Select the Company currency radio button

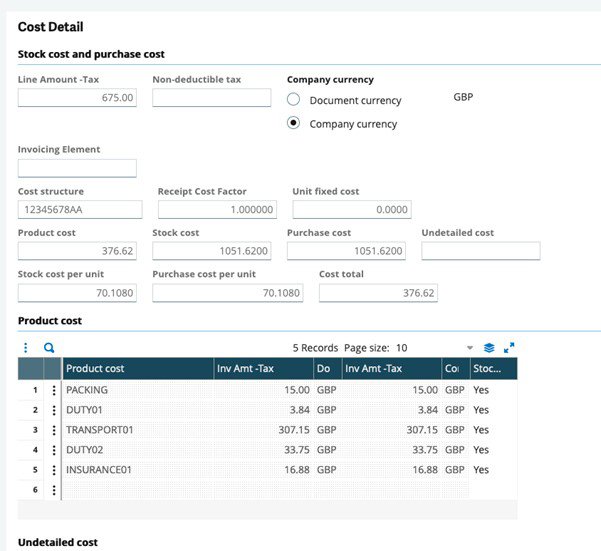coord(293,123)
